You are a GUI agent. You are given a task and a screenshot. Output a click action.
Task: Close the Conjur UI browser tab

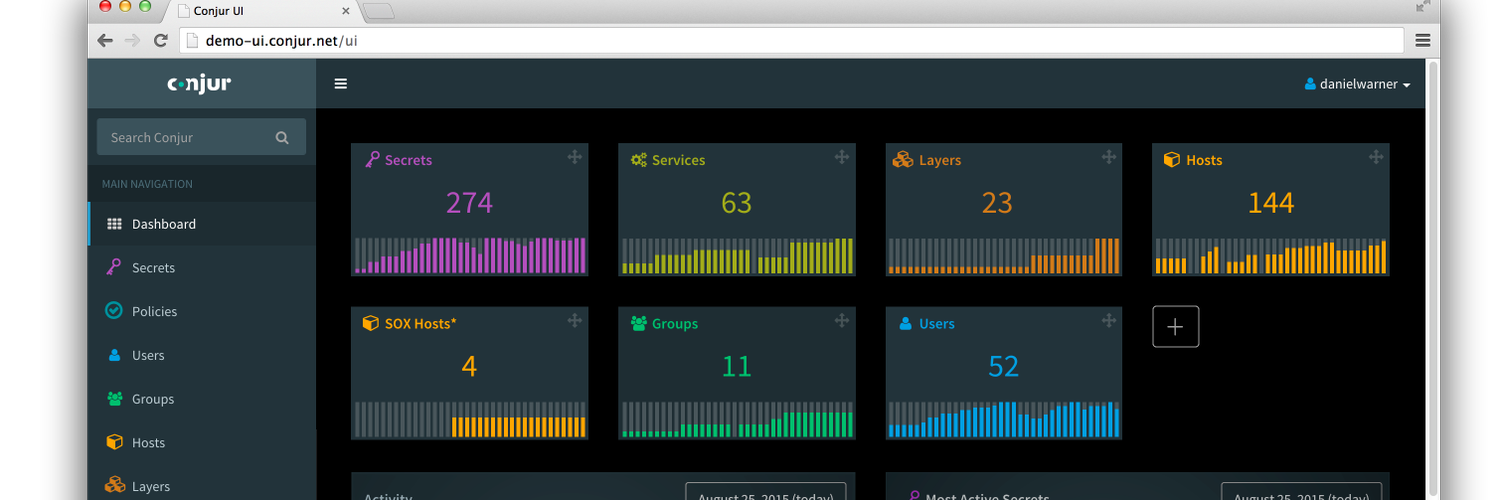tap(346, 11)
